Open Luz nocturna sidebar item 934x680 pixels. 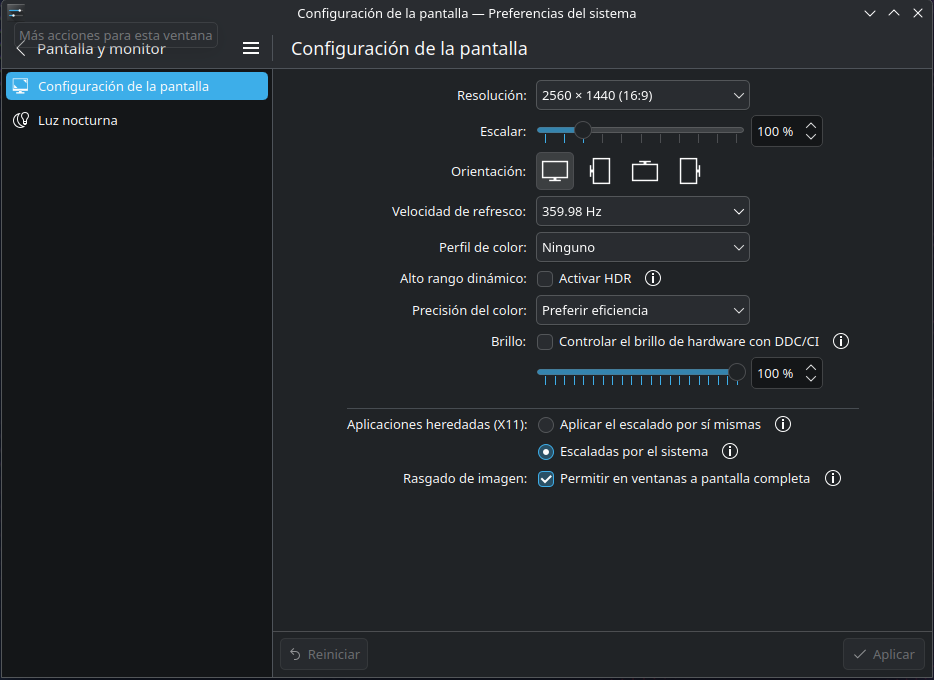coord(137,120)
